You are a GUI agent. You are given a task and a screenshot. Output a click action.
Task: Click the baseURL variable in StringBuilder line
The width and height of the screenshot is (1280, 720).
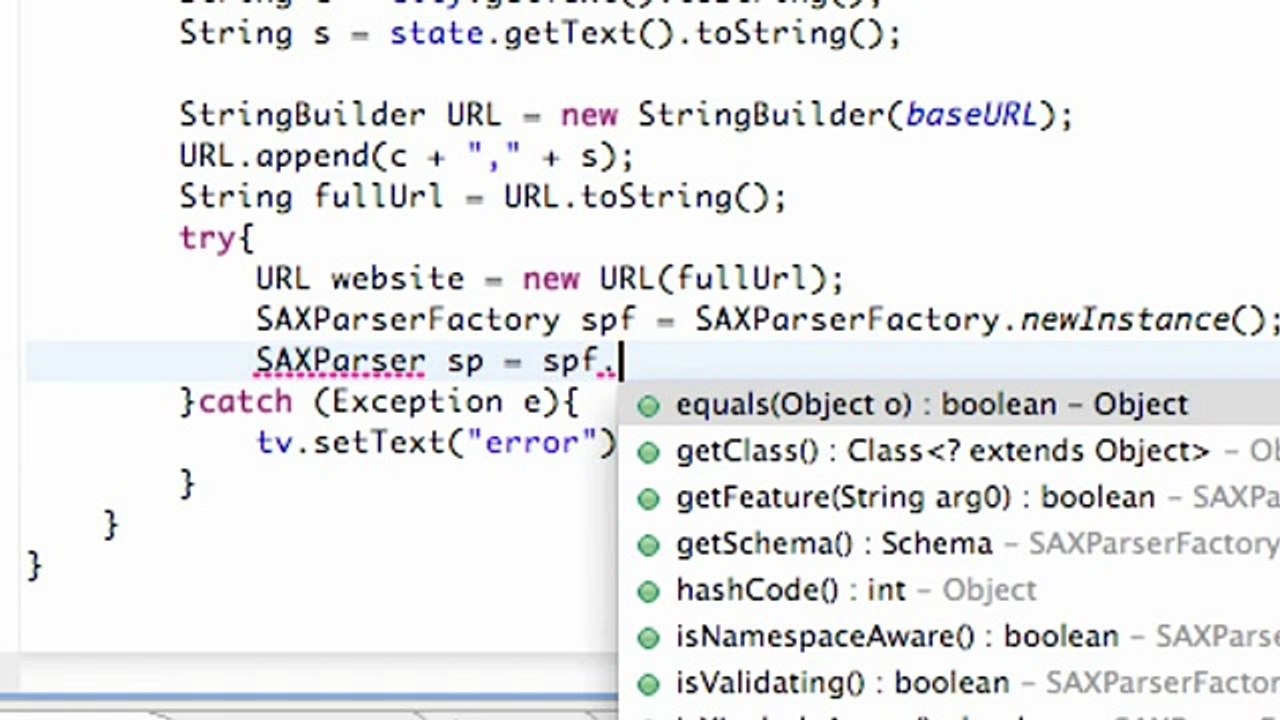pos(970,115)
